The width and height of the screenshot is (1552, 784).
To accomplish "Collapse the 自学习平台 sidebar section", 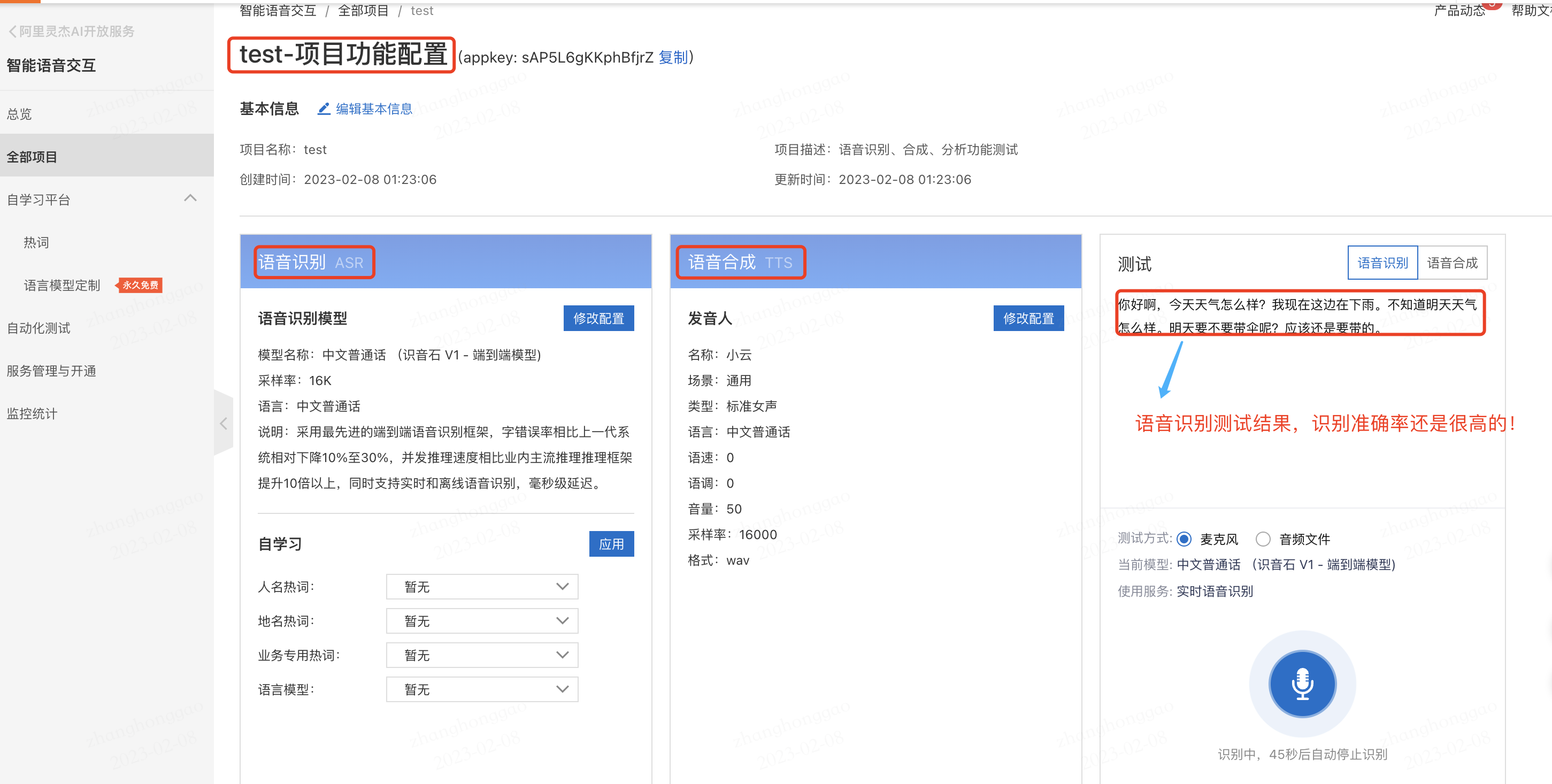I will pyautogui.click(x=190, y=198).
